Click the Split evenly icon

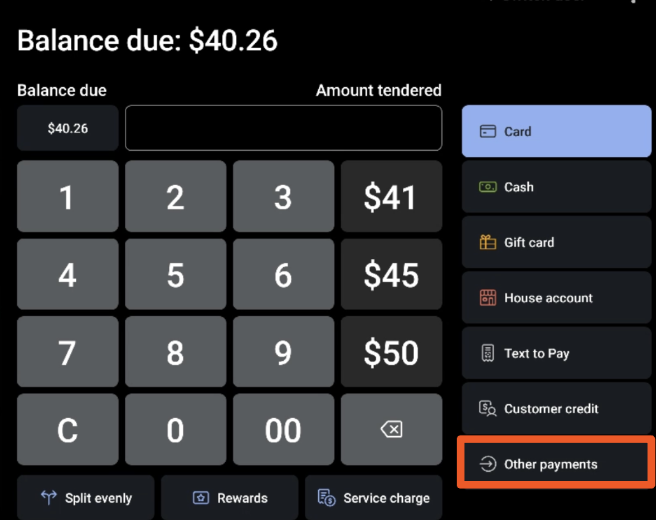47,498
